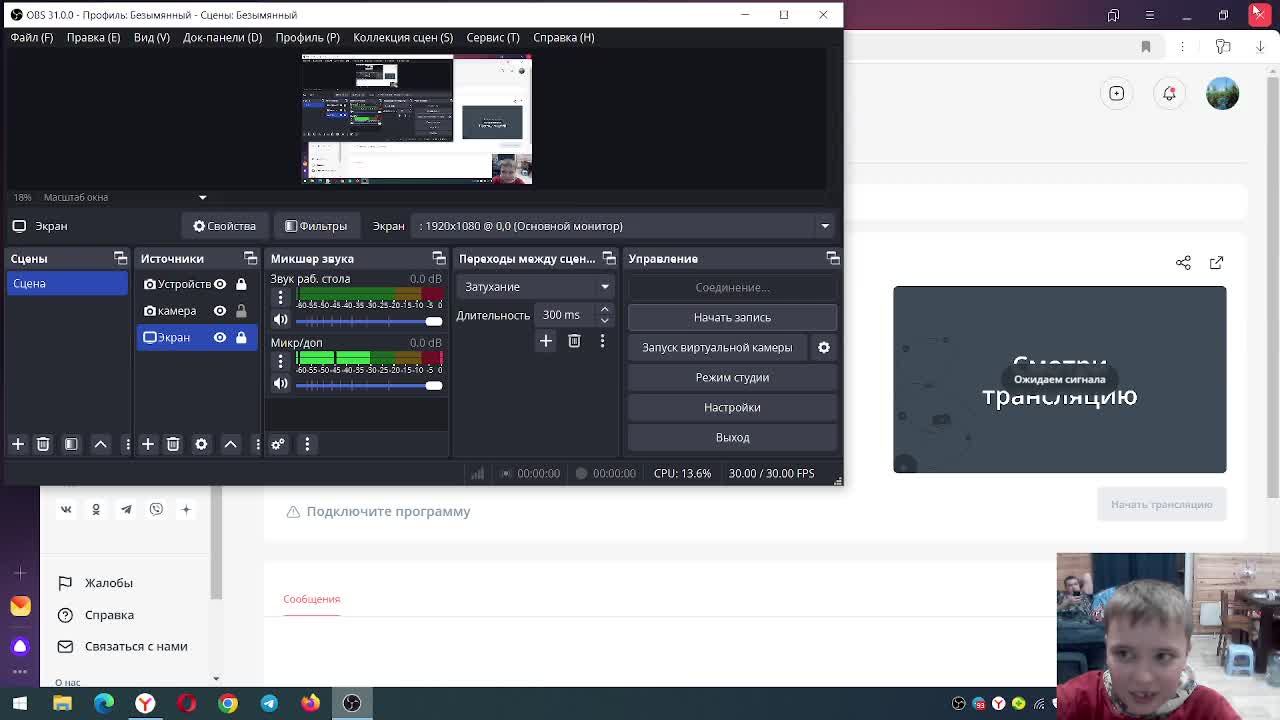Screen dimensions: 1280x720
Task: Click Начать запись button
Action: coord(732,317)
